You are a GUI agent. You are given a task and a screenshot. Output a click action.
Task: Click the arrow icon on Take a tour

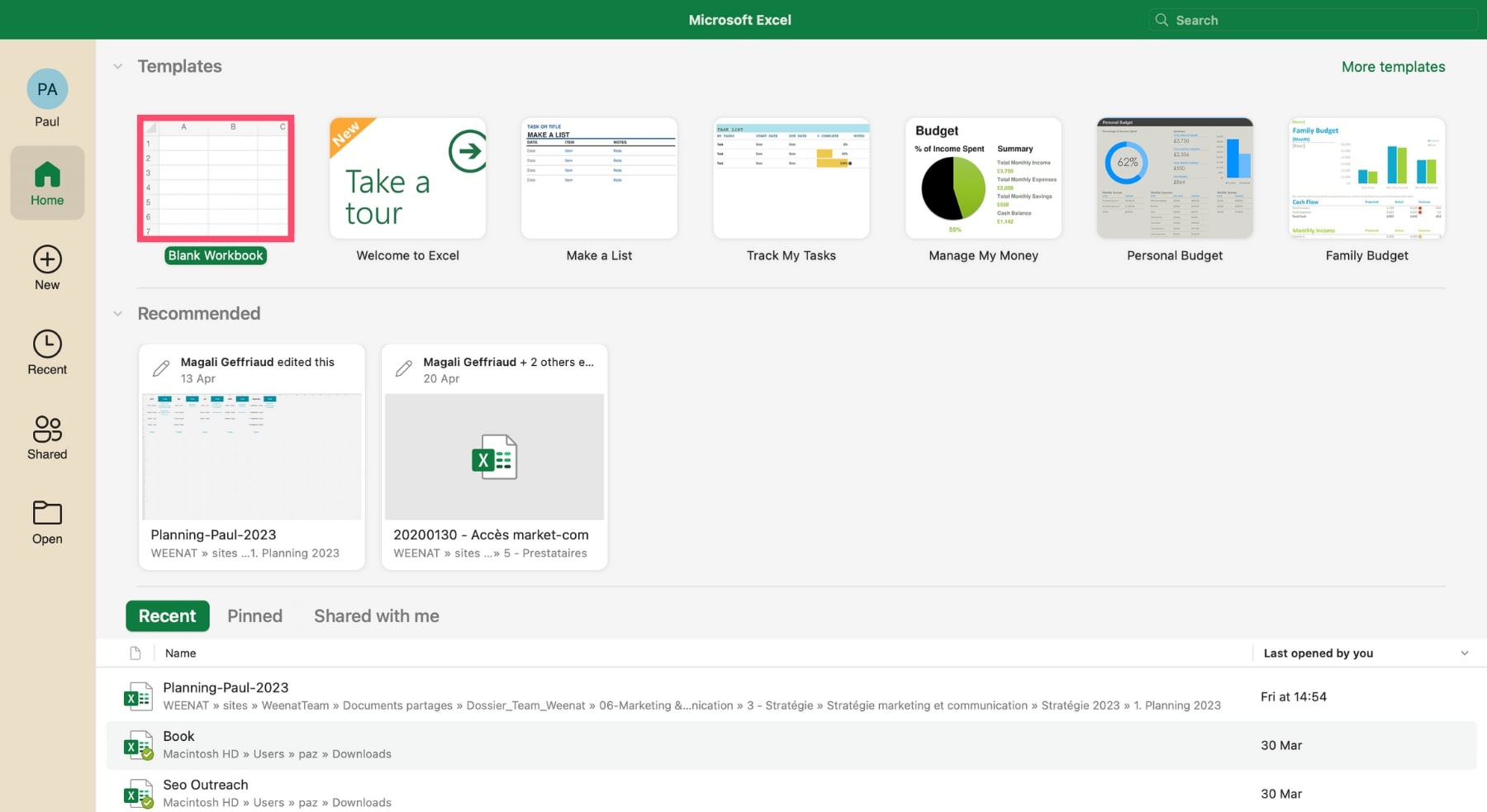coord(468,151)
